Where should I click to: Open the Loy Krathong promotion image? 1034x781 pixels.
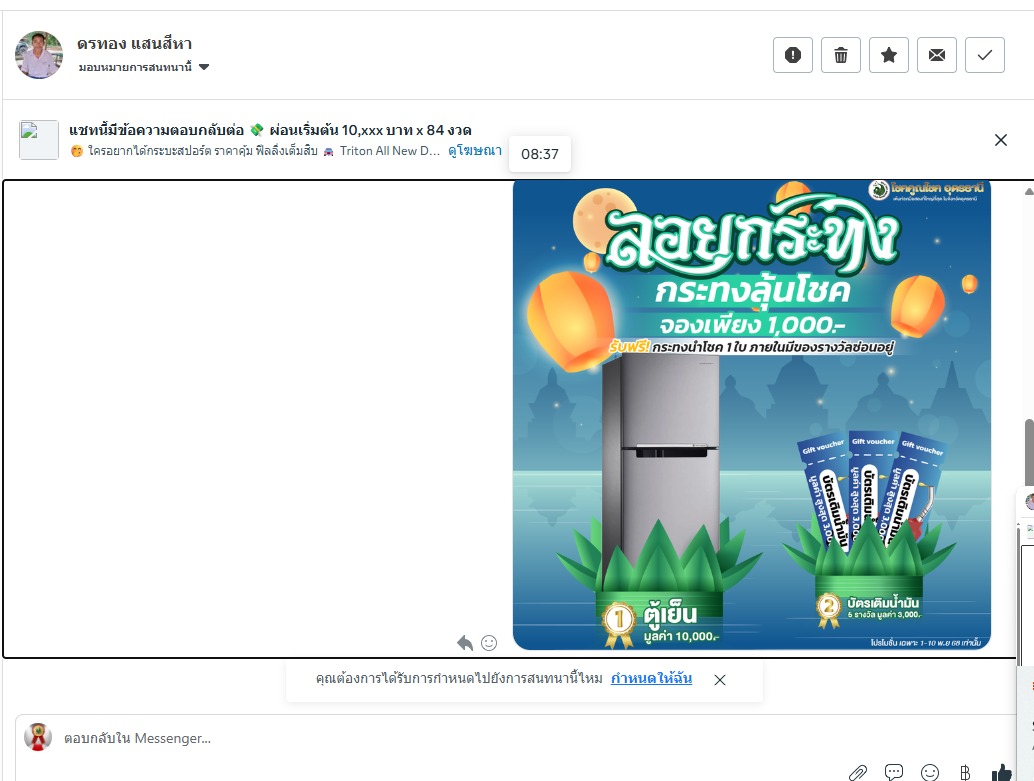click(x=752, y=415)
